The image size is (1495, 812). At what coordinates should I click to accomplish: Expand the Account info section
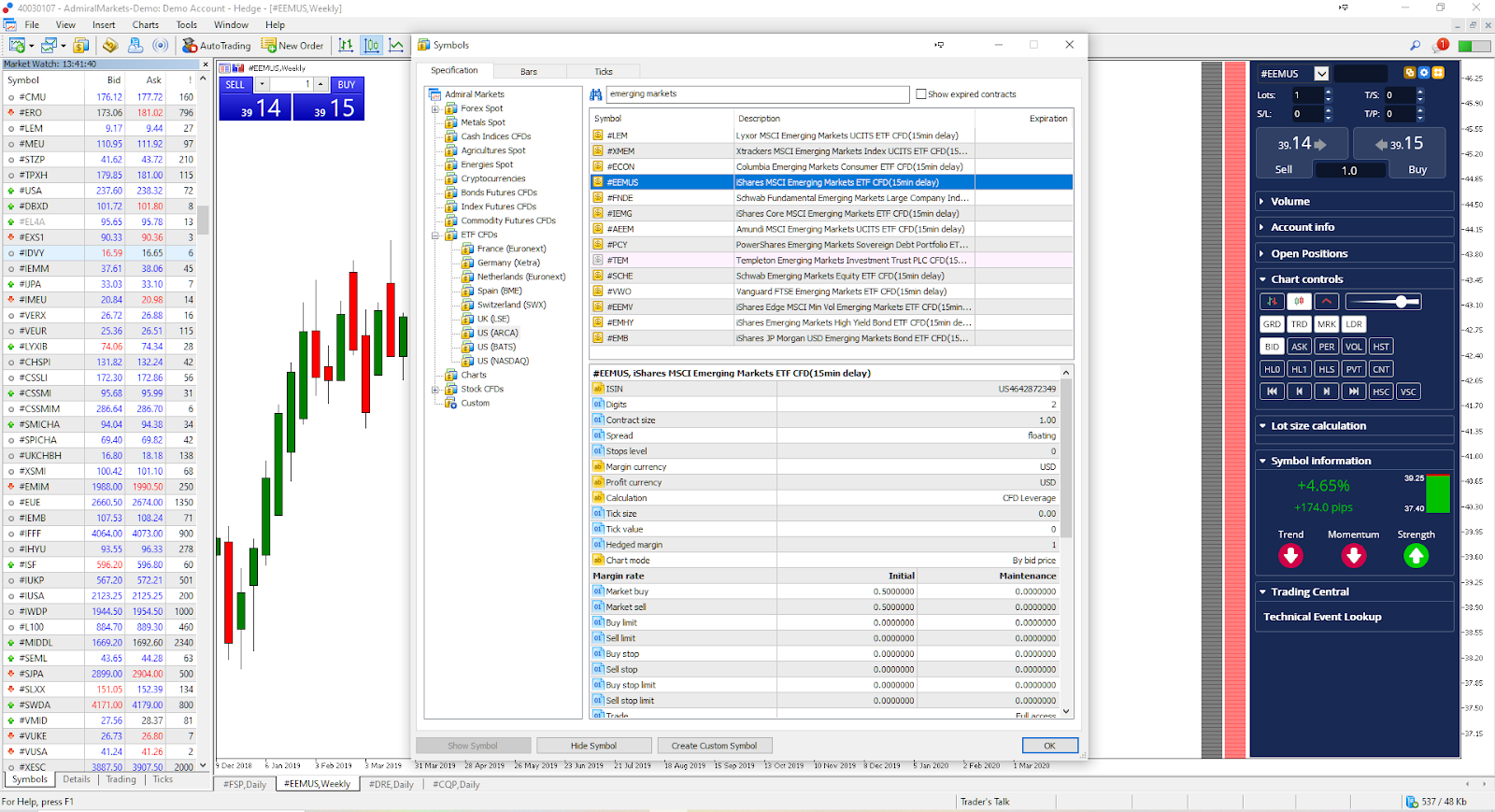pos(1355,227)
